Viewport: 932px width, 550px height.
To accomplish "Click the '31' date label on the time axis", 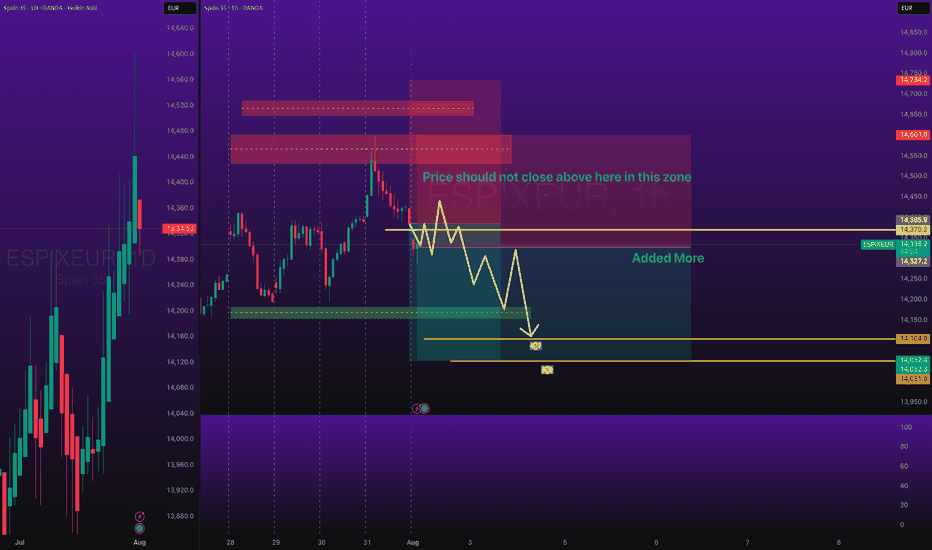I will click(367, 542).
